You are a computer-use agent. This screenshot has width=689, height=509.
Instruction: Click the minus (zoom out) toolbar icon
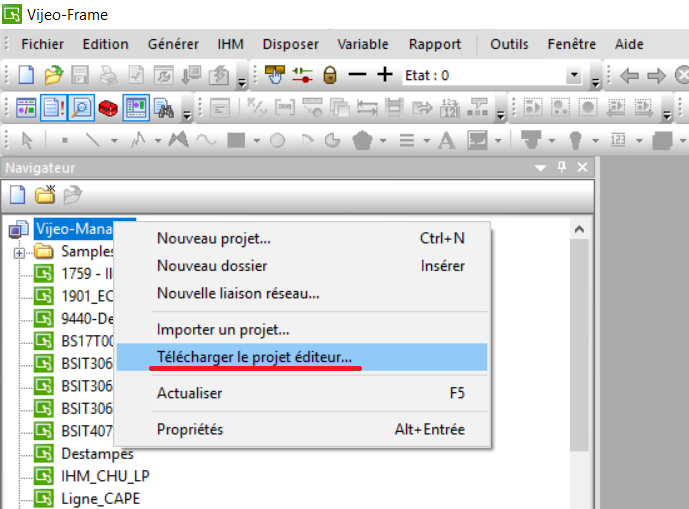click(x=357, y=75)
